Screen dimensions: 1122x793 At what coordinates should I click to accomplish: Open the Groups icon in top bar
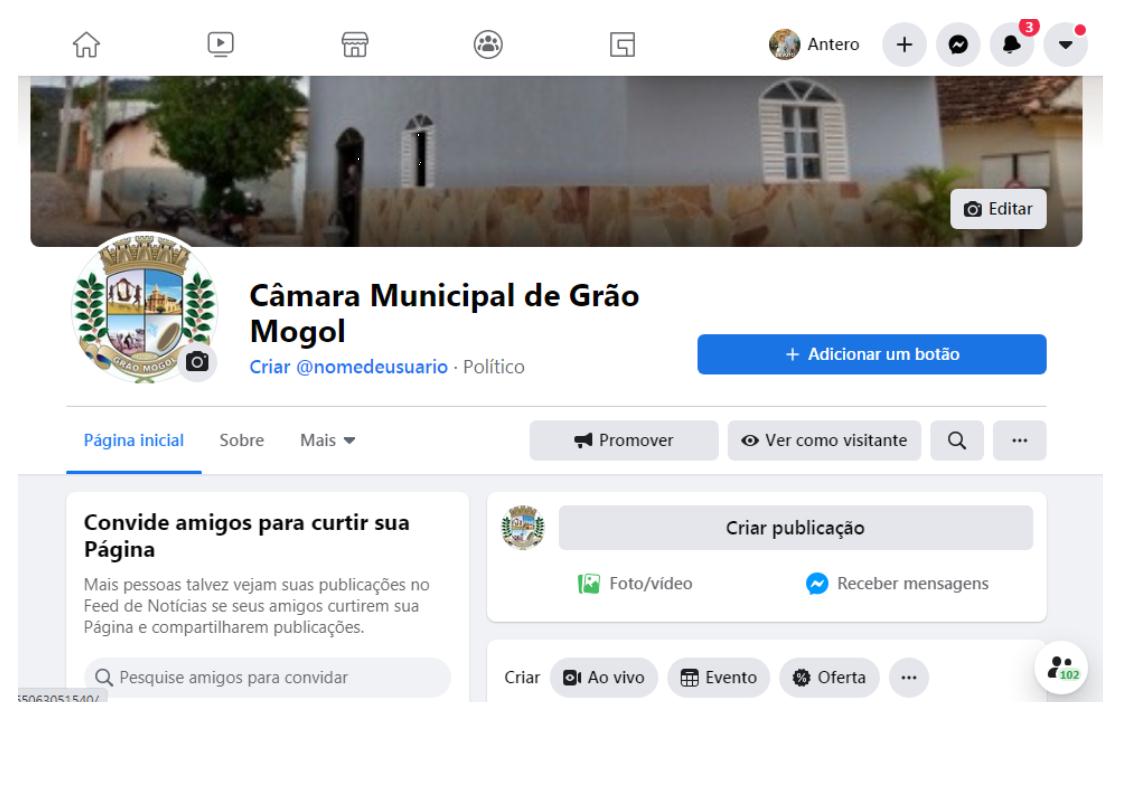(487, 45)
